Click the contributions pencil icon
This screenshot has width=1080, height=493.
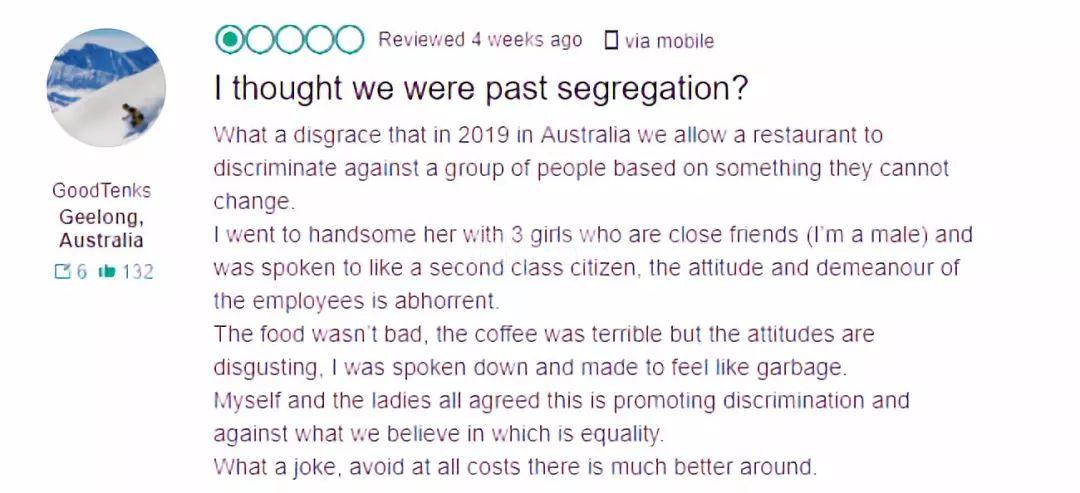(62, 272)
